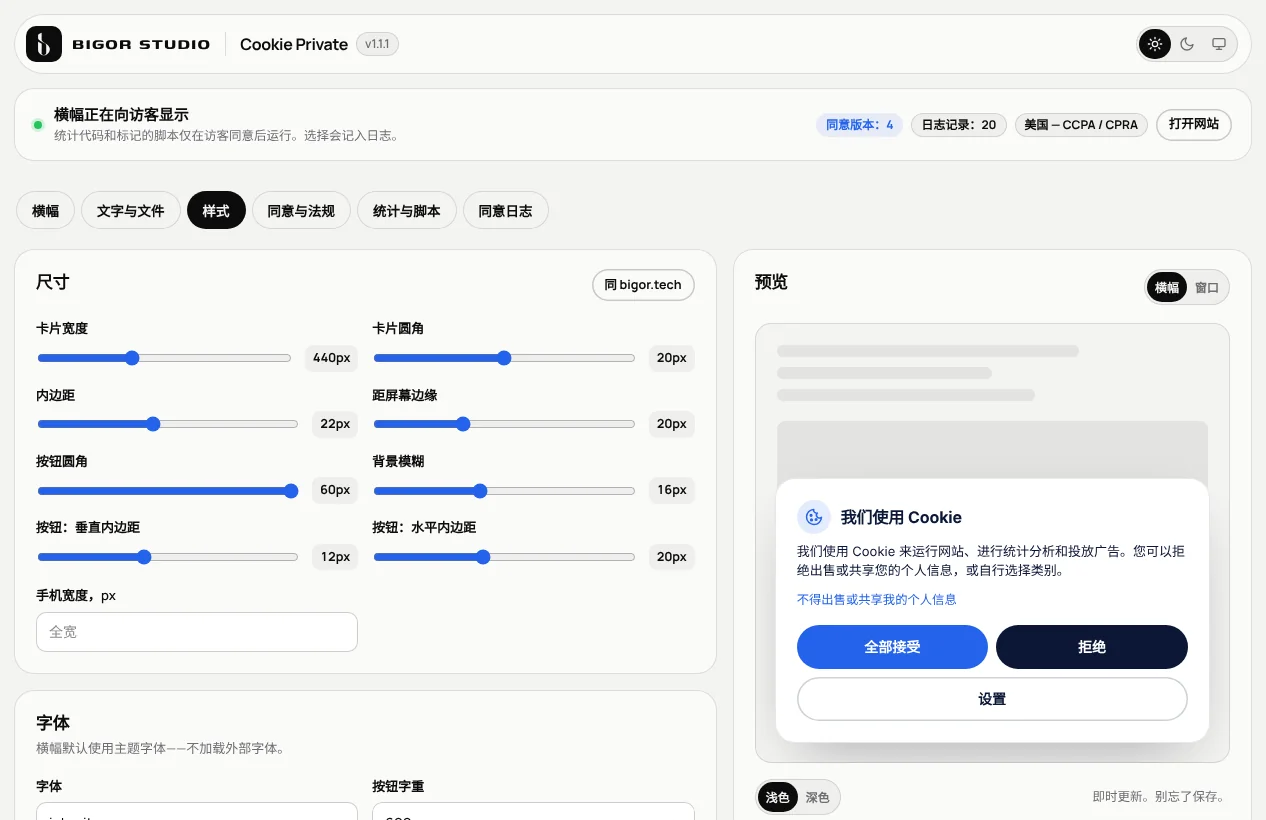Click the 日志记录：20 badge
Screen dimensions: 1266x820
click(958, 125)
